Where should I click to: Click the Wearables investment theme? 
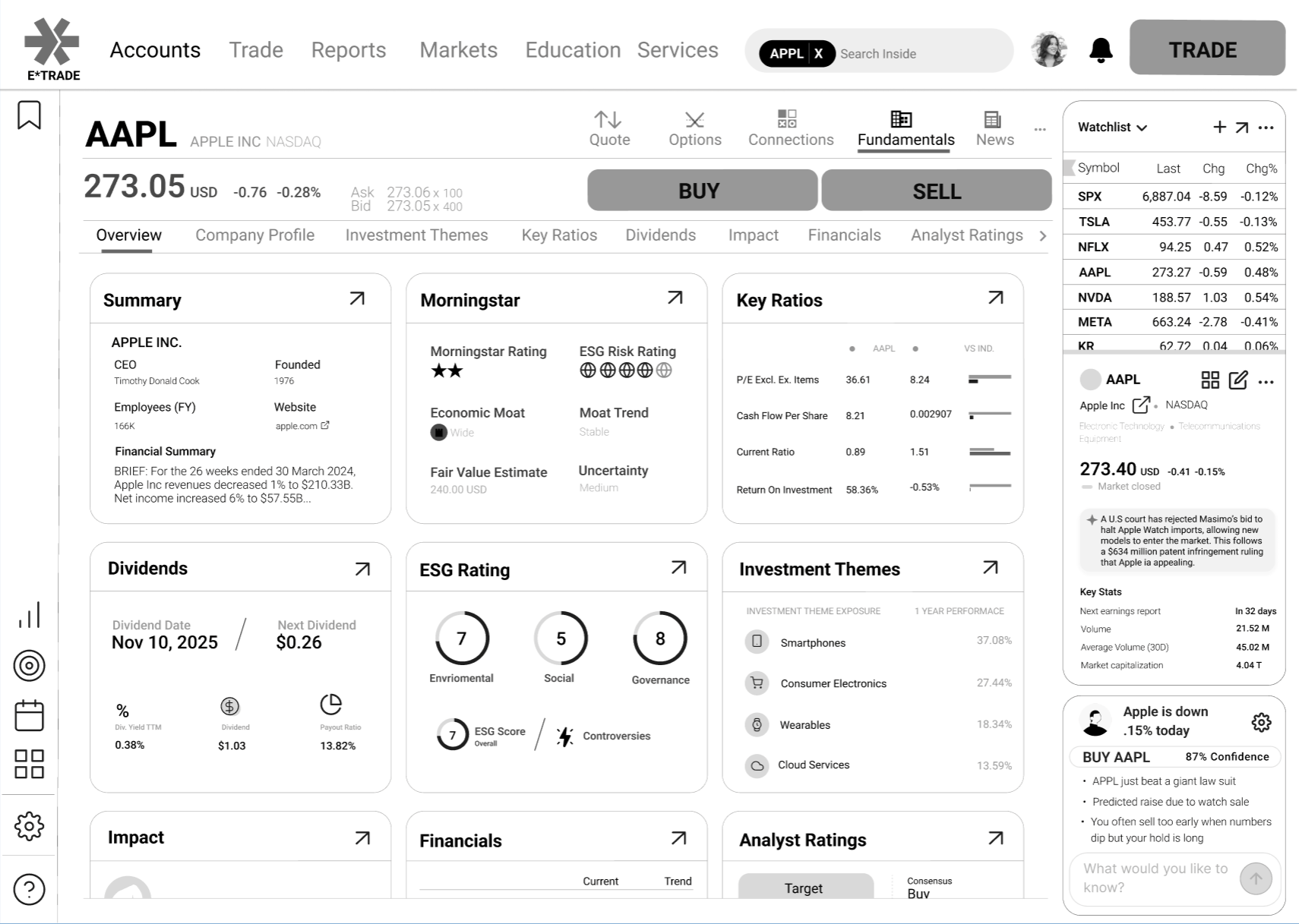tap(804, 725)
